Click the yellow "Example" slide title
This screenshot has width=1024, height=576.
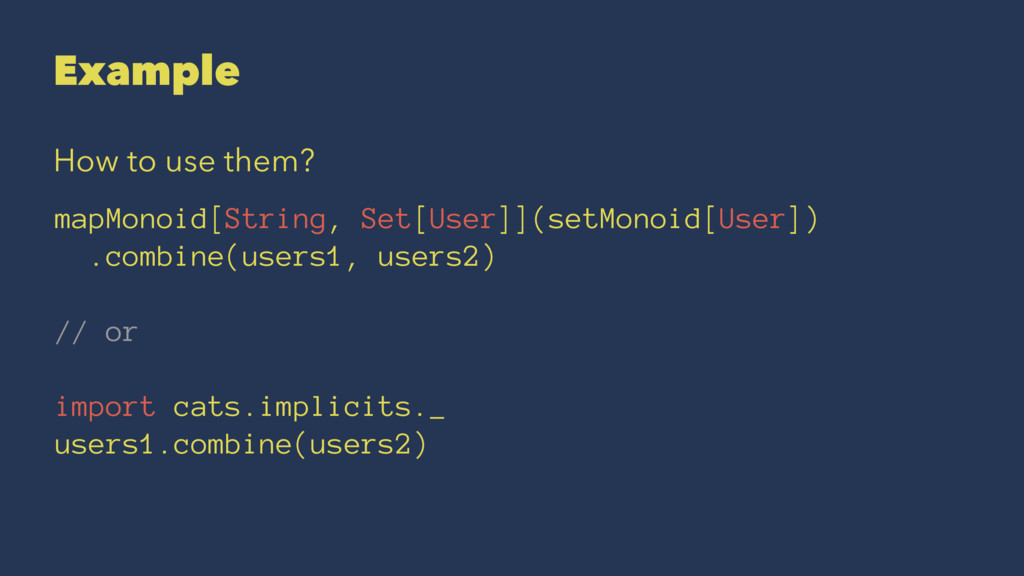(x=147, y=72)
